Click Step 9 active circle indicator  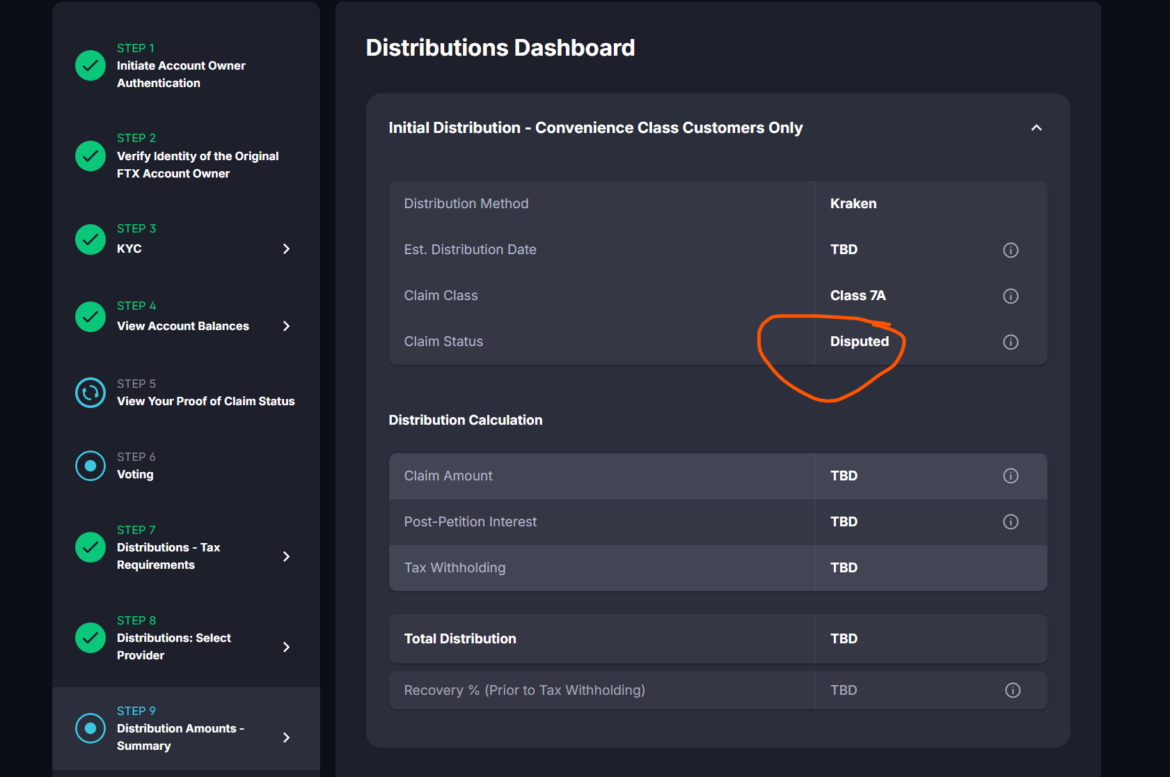90,728
